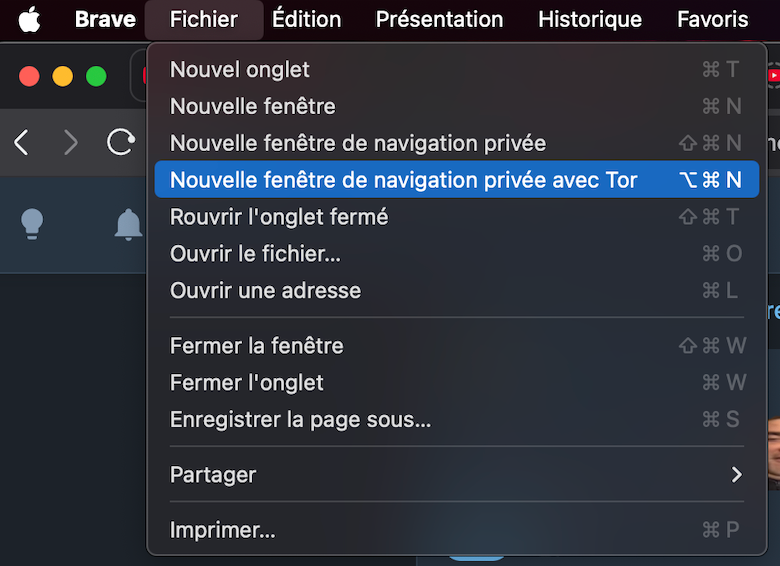This screenshot has height=566, width=780.
Task: Open the notifications bell icon
Action: [x=128, y=224]
